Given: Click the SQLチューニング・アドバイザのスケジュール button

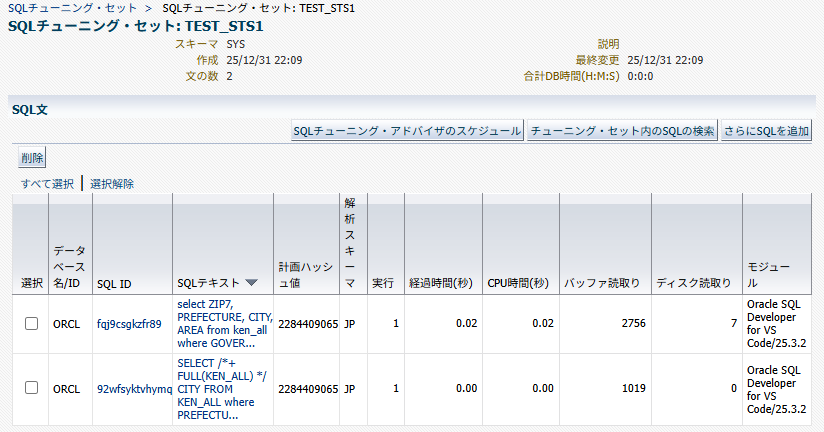Looking at the screenshot, I should pos(406,131).
